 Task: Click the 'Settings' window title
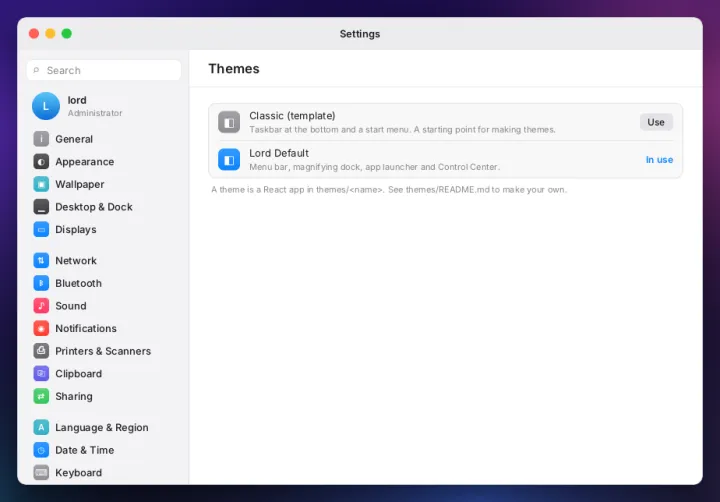360,34
